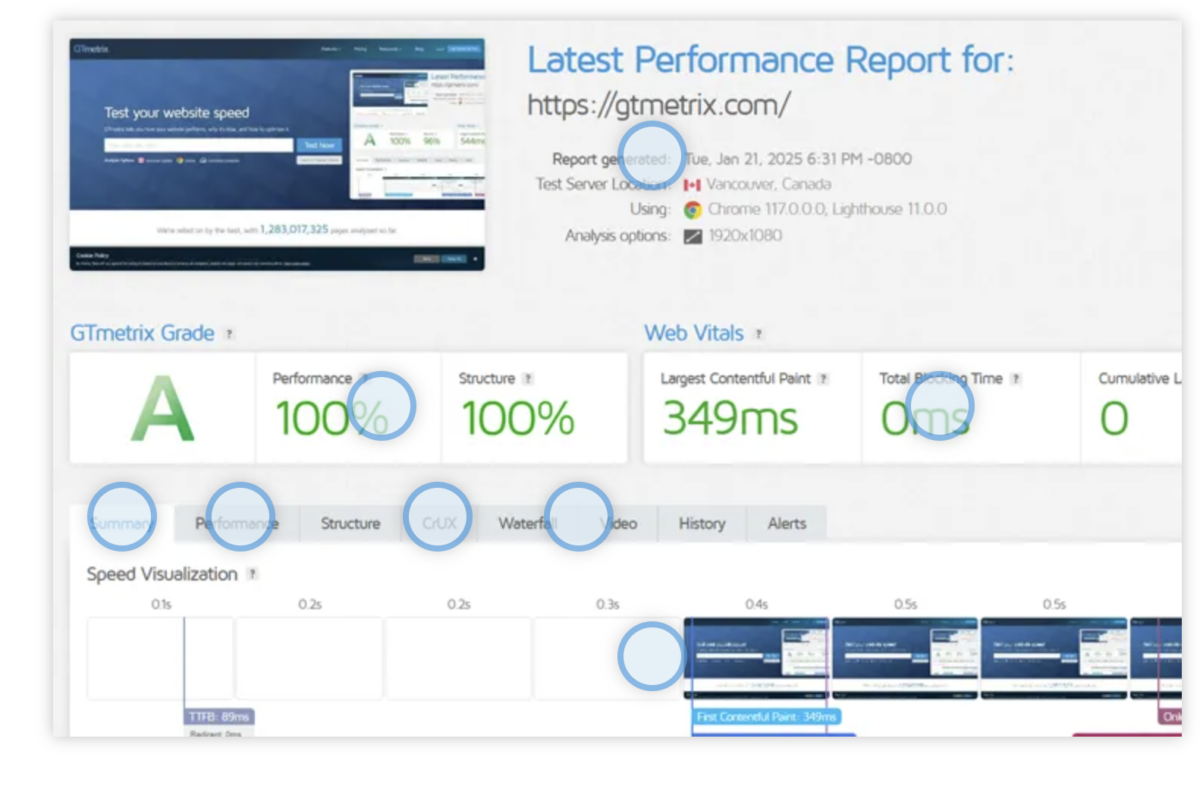Click the Analysis options resolution icon
Screen dimensions: 1200x789
coord(692,237)
